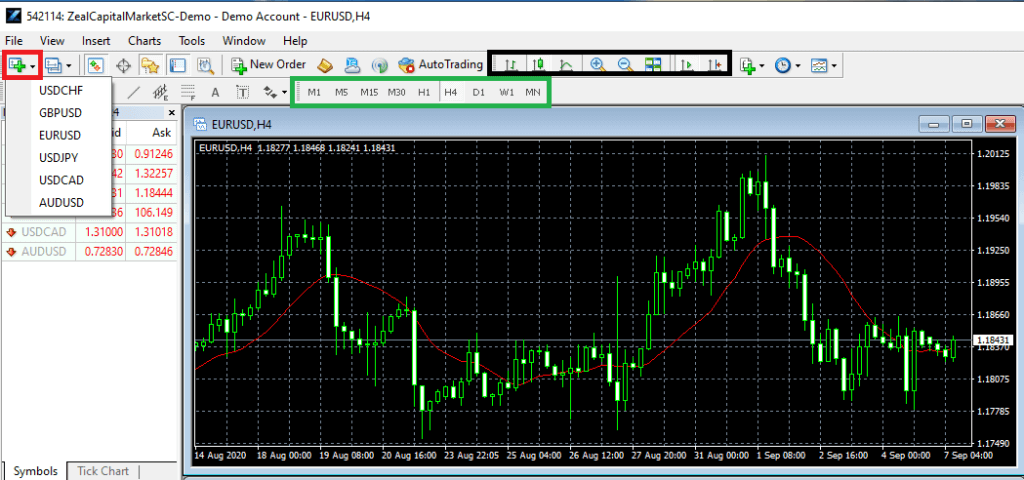
Task: Zoom out of the chart
Action: [625, 65]
